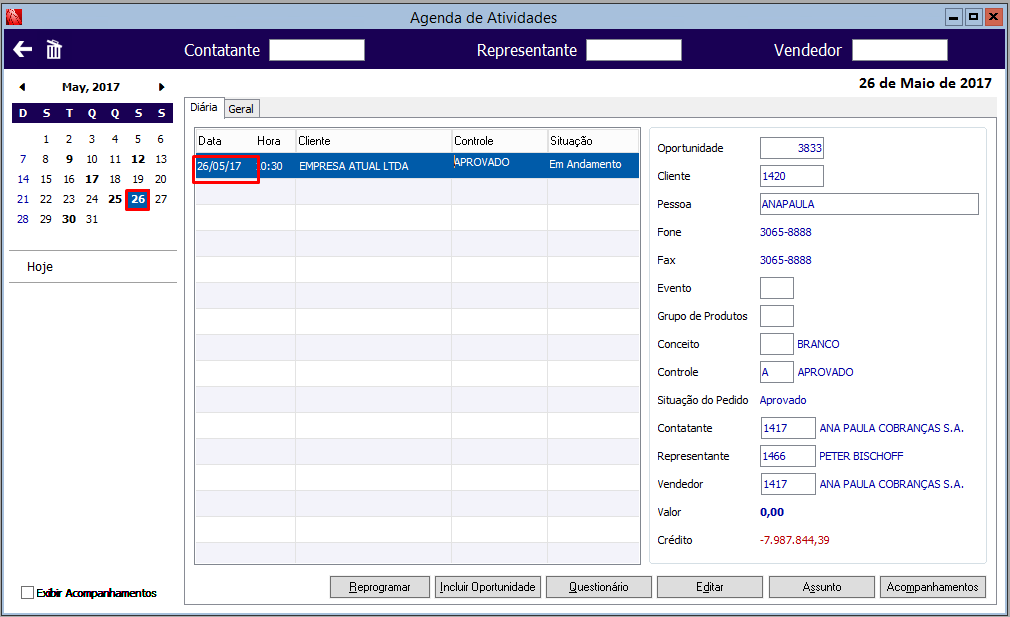This screenshot has height=617, width=1010.
Task: Go to previous month in calendar
Action: click(22, 87)
